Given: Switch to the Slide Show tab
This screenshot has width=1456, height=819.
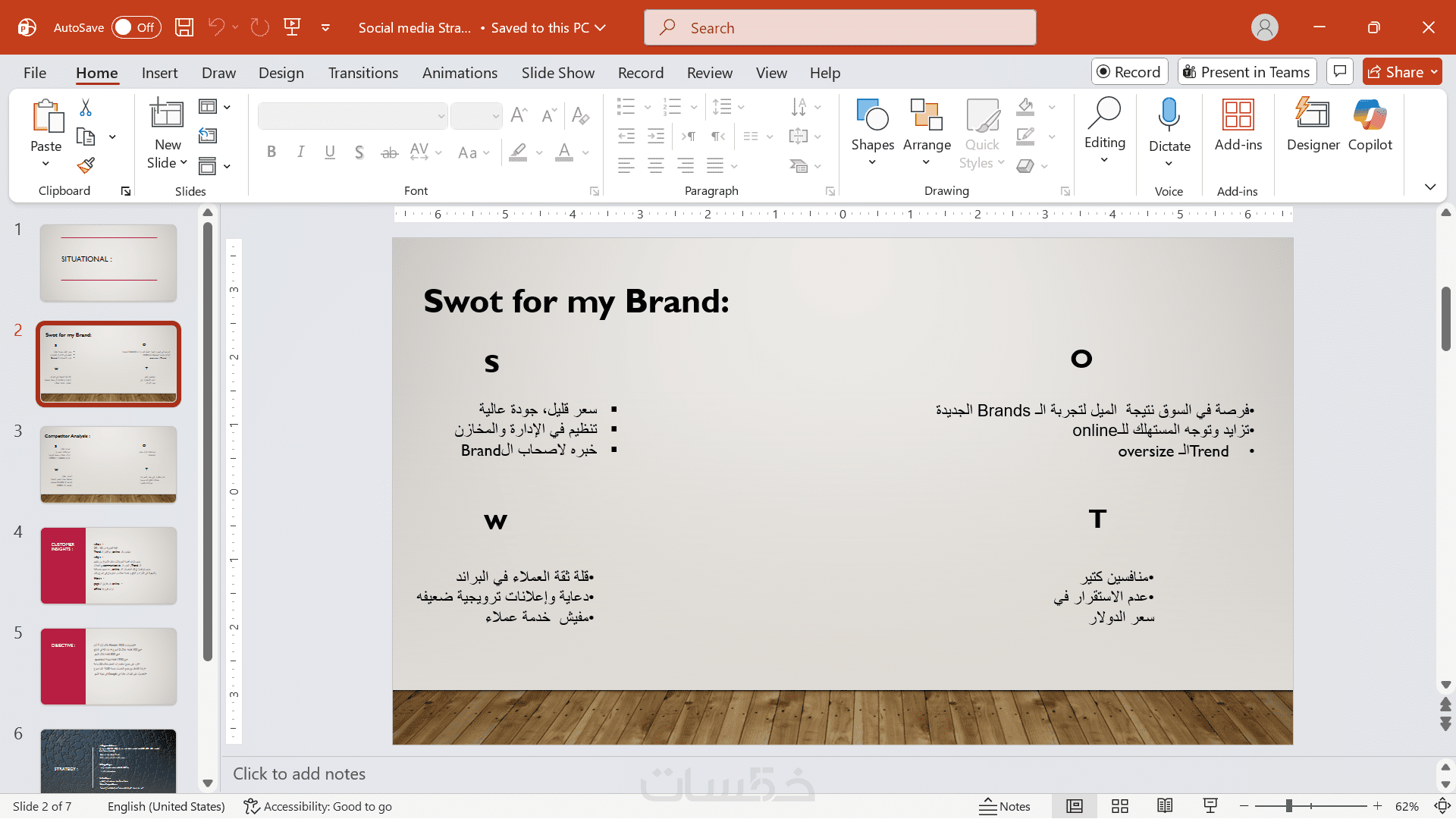Looking at the screenshot, I should click(557, 73).
